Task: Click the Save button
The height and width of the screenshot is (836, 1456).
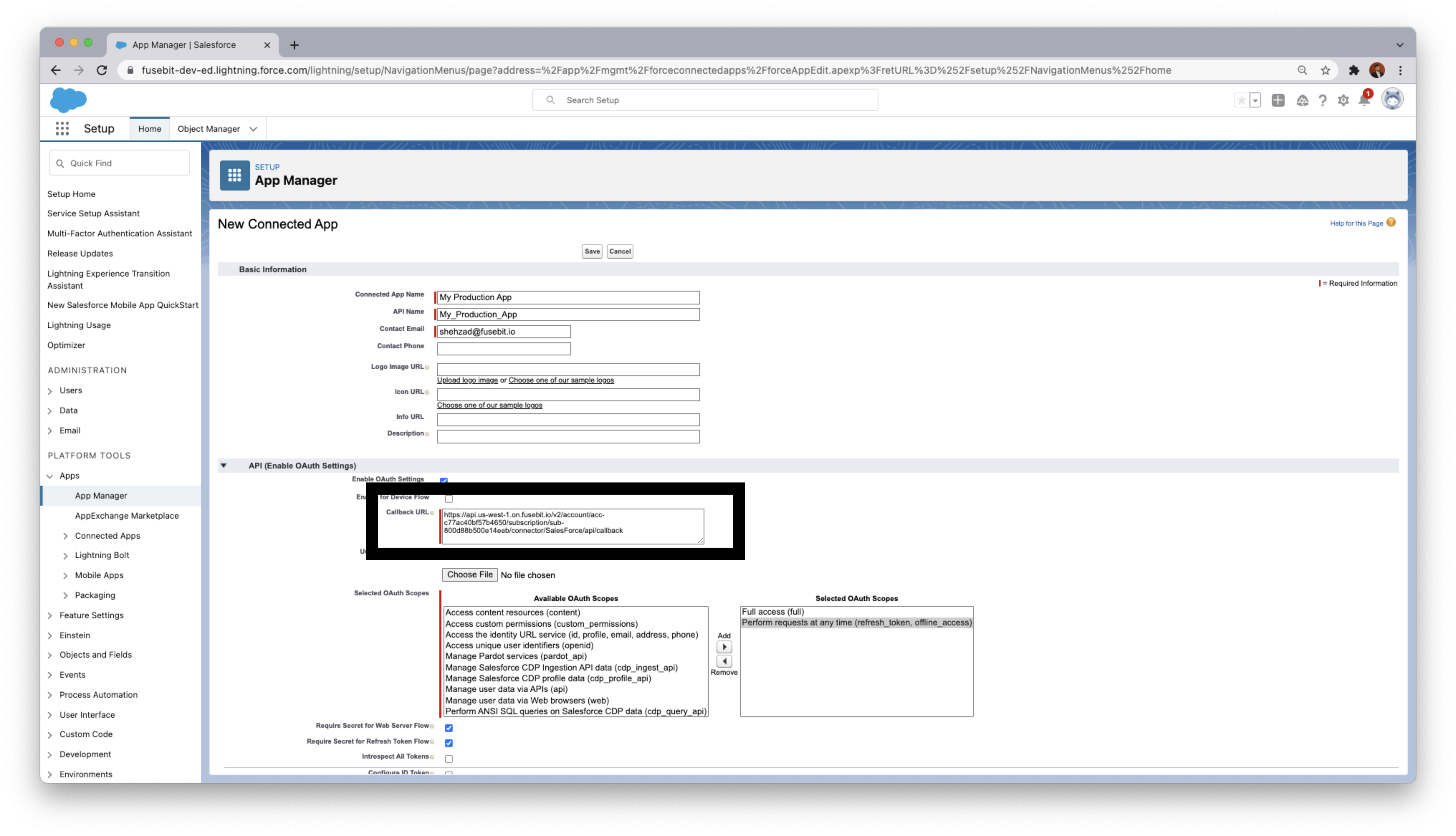Action: [592, 251]
